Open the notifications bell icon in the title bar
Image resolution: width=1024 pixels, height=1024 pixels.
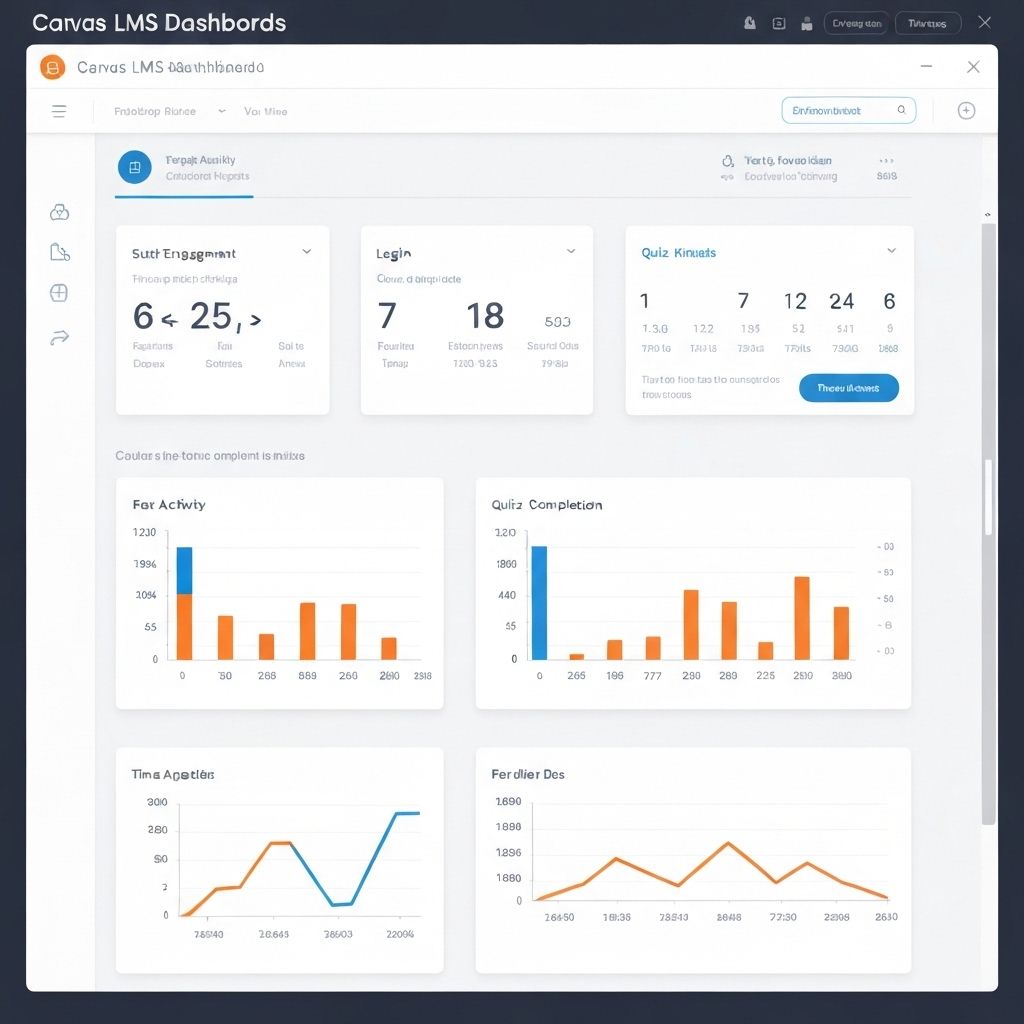coord(750,22)
